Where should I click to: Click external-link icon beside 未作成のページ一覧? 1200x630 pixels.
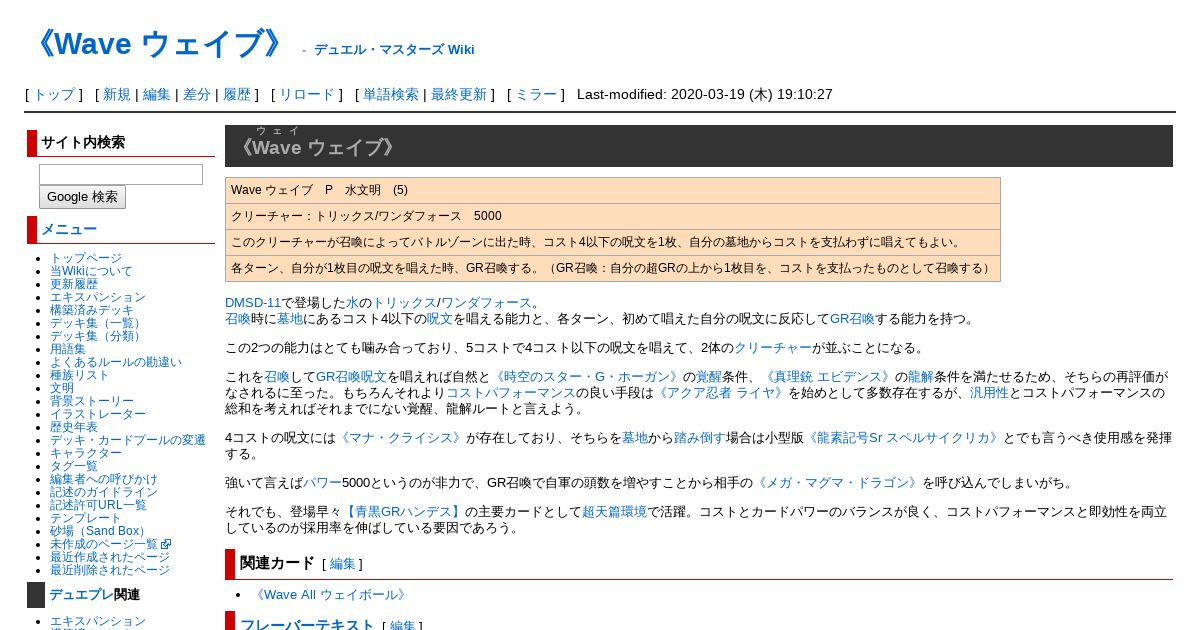pyautogui.click(x=166, y=544)
